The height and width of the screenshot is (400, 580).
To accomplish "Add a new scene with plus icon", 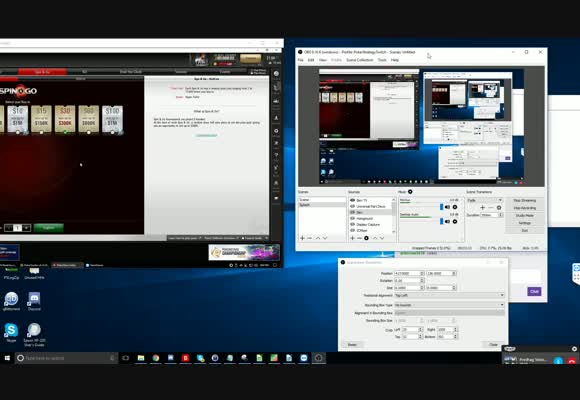I will [x=302, y=238].
